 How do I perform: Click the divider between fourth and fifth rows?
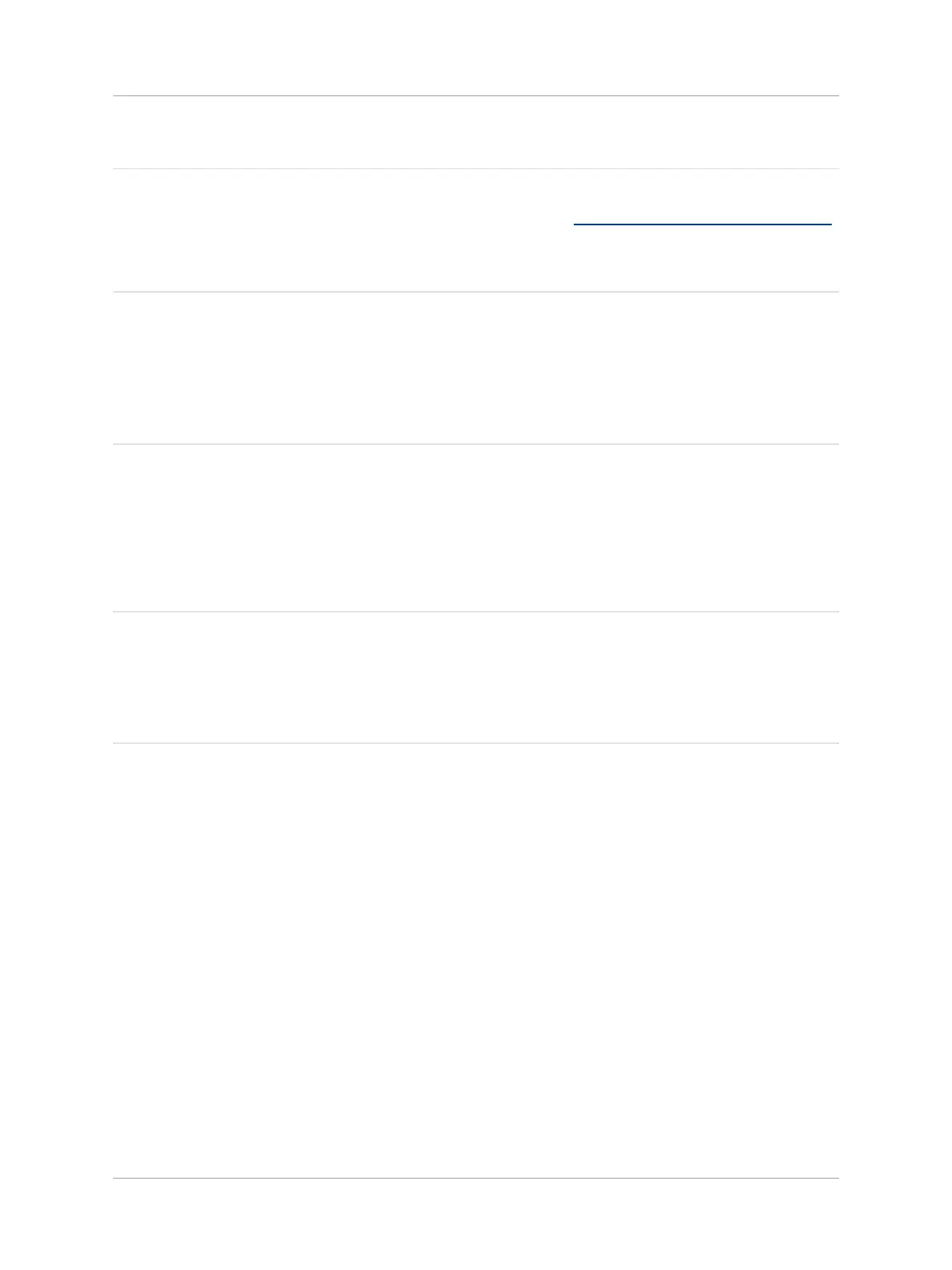[475, 612]
